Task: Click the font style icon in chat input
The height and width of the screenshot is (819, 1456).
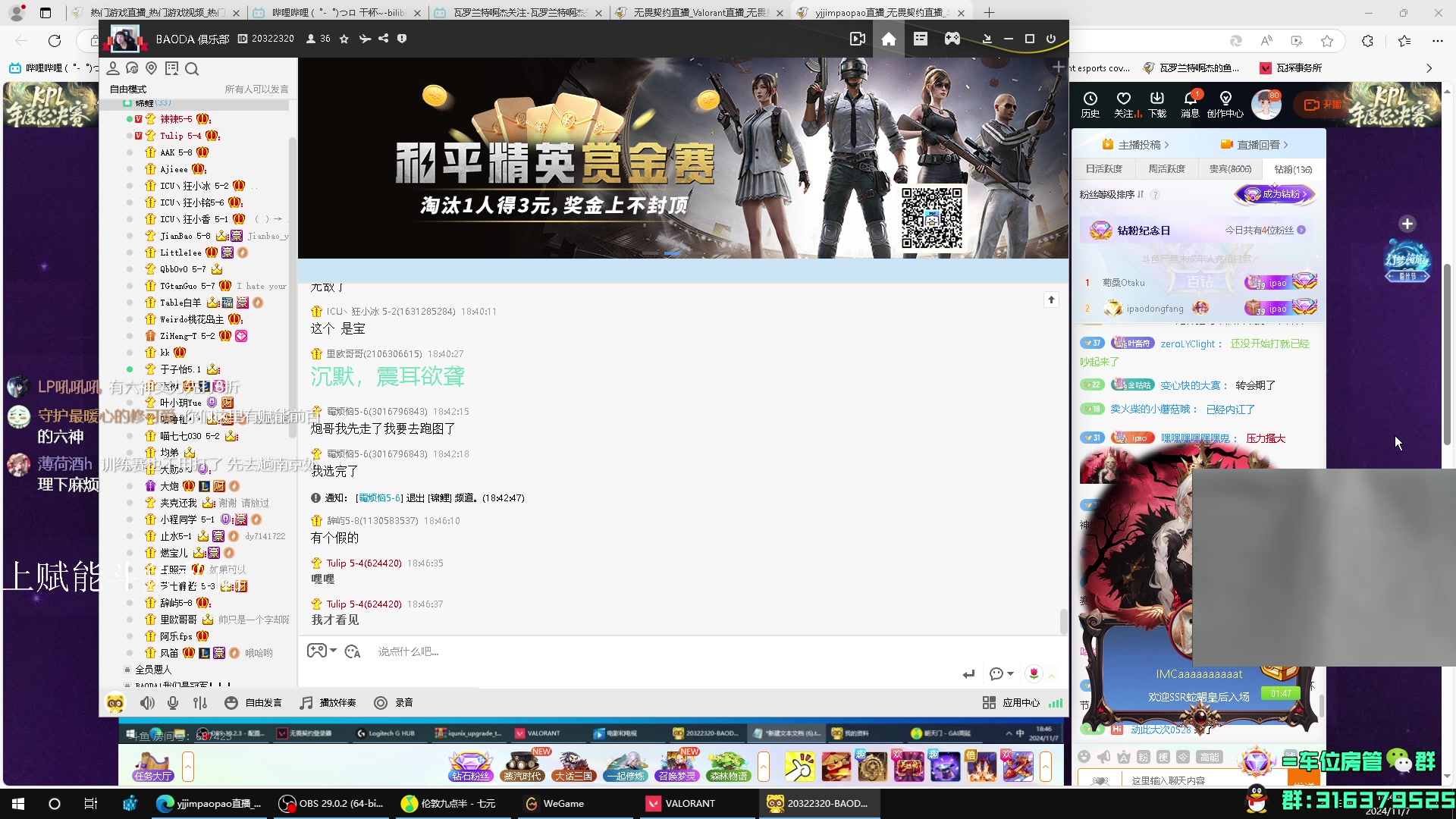Action: (353, 651)
